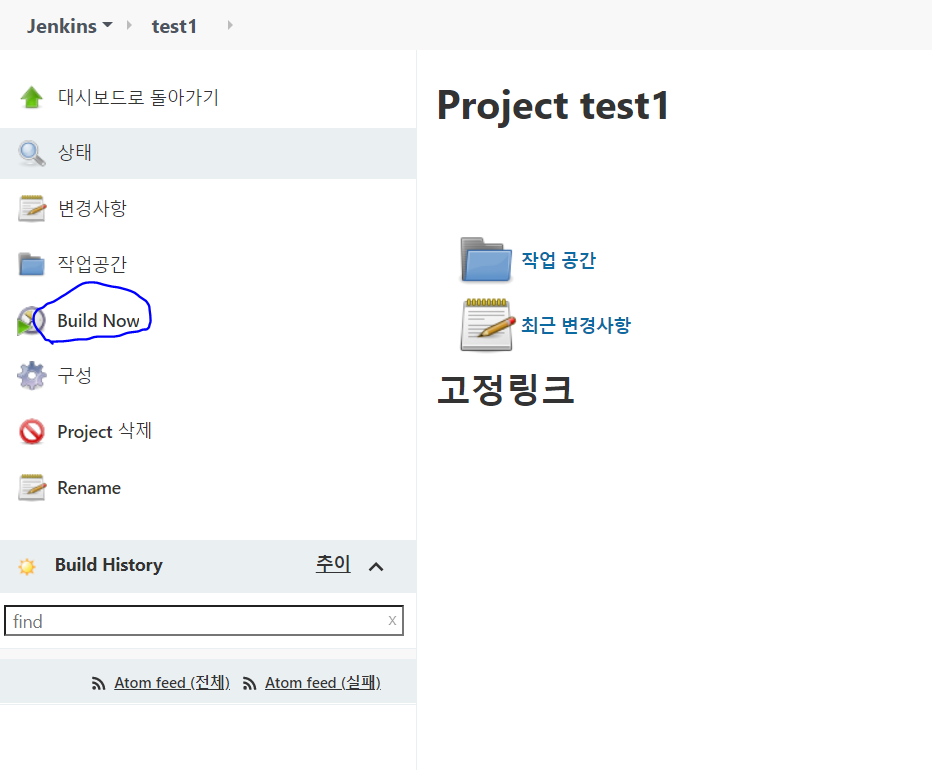The height and width of the screenshot is (770, 932).
Task: Start a build with Build Now
Action: (99, 320)
